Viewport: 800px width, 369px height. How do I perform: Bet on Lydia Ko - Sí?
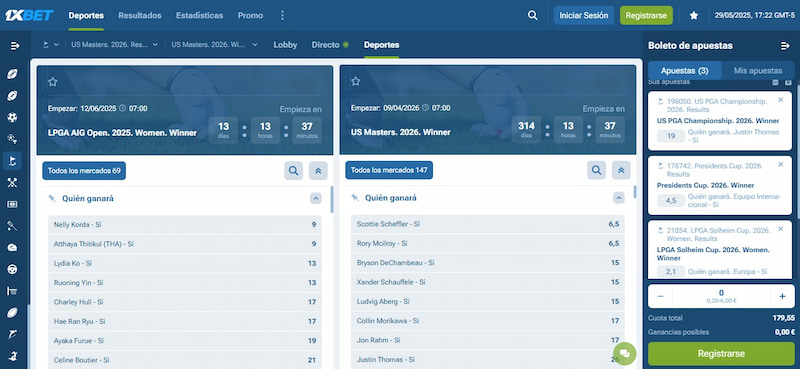pyautogui.click(x=185, y=263)
